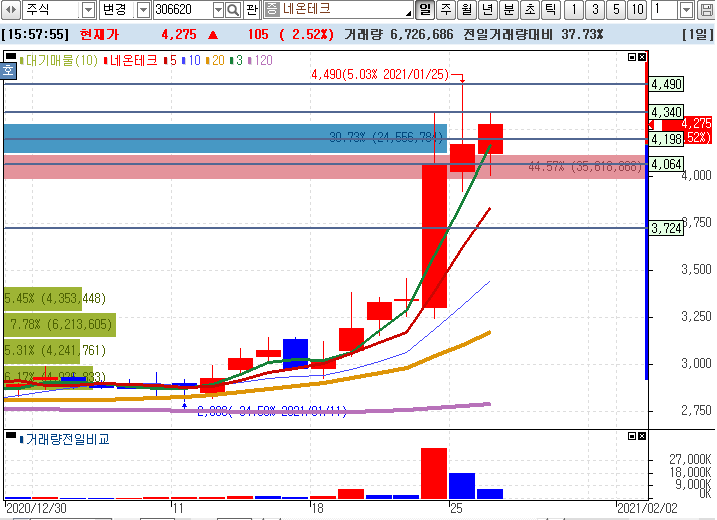Click the 20-day moving average legend
Screen dimensions: 717x520
[217, 60]
